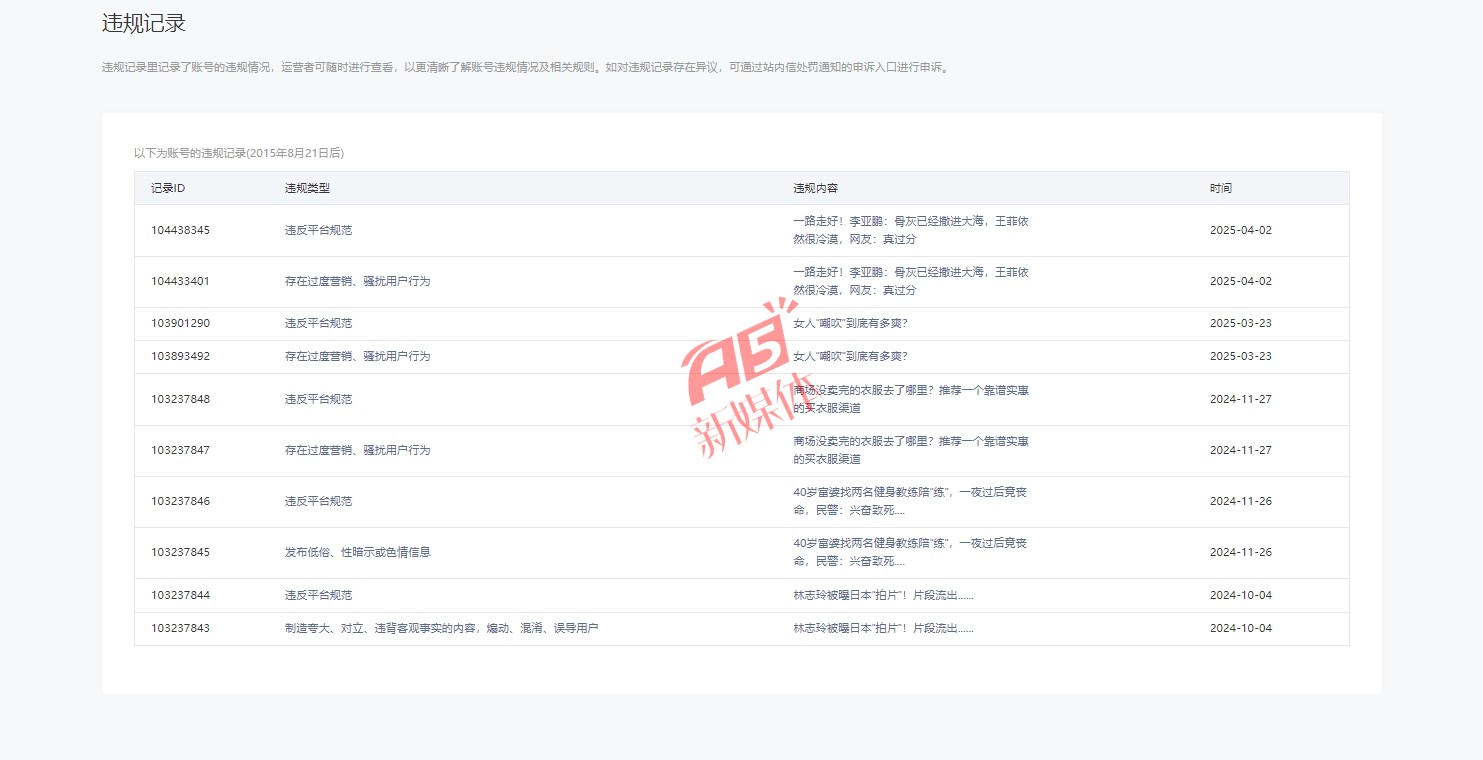Click record ID 104438345

(181, 230)
